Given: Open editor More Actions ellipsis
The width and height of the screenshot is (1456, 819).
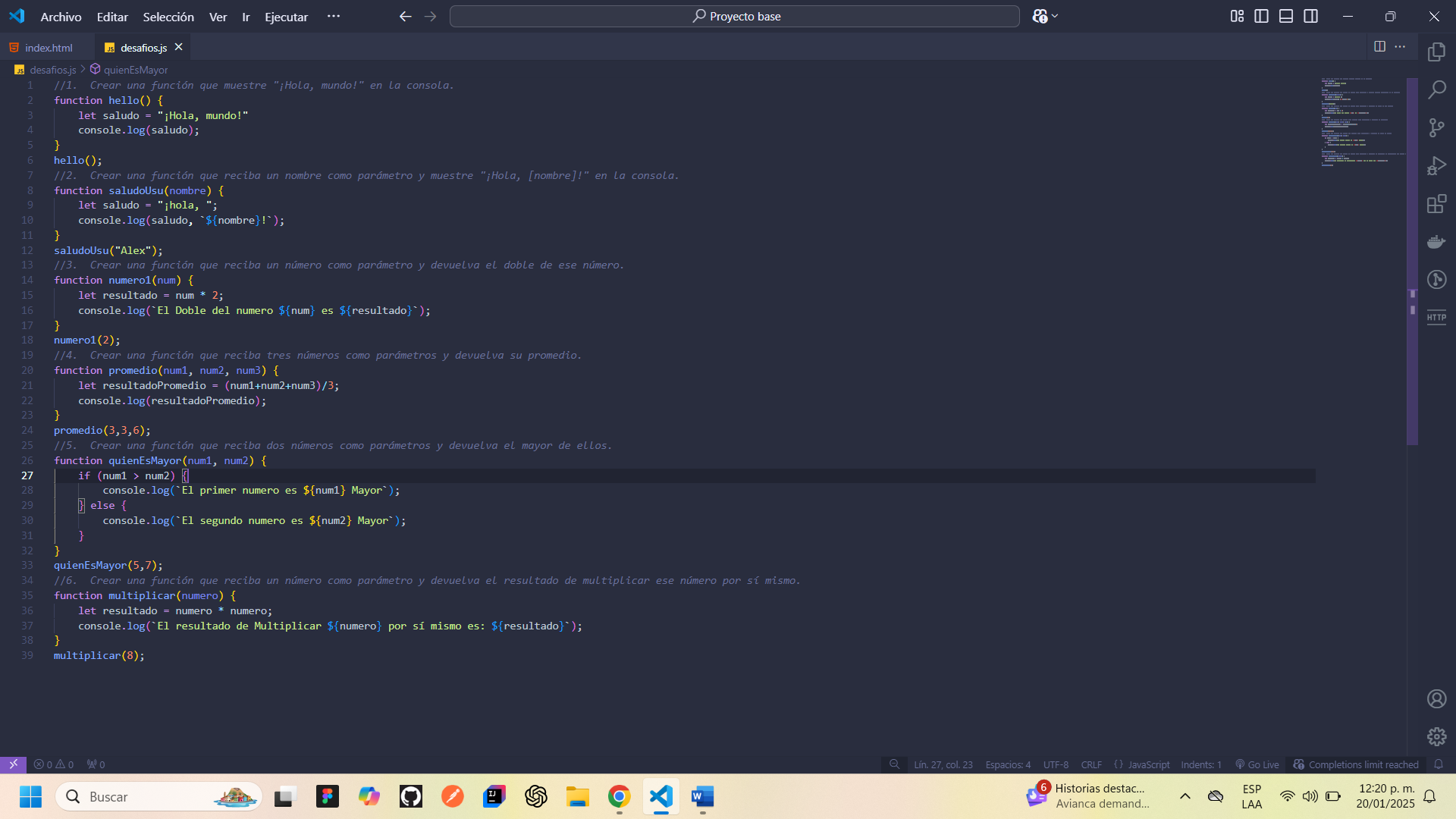Looking at the screenshot, I should pyautogui.click(x=1400, y=47).
